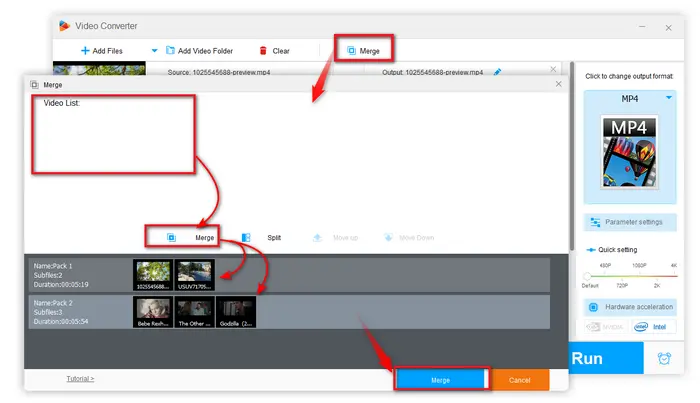Select the Pack 1 row
This screenshot has width=700, height=403.
pos(289,275)
